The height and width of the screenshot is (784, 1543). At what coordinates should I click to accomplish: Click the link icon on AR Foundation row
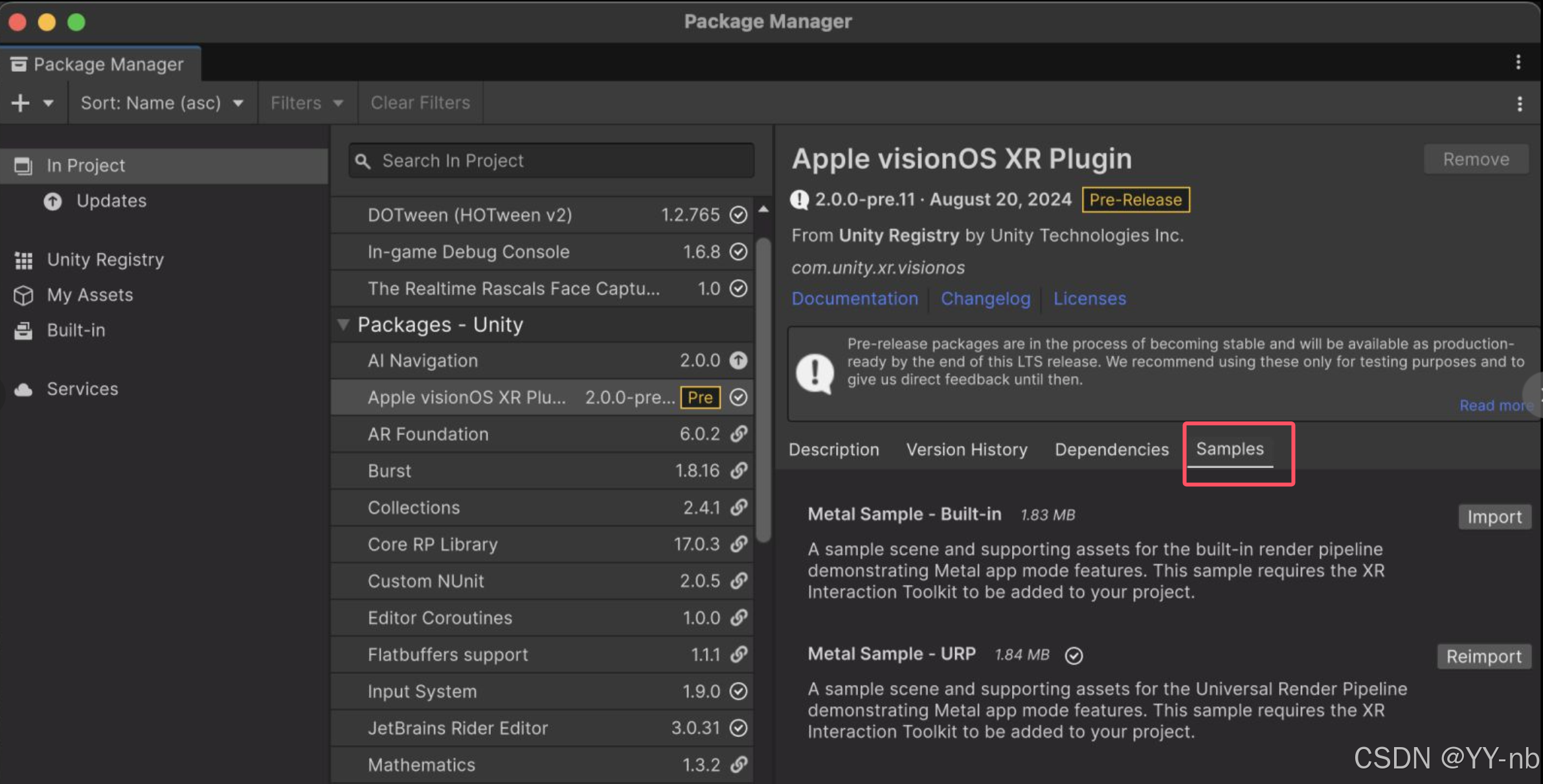coord(739,434)
